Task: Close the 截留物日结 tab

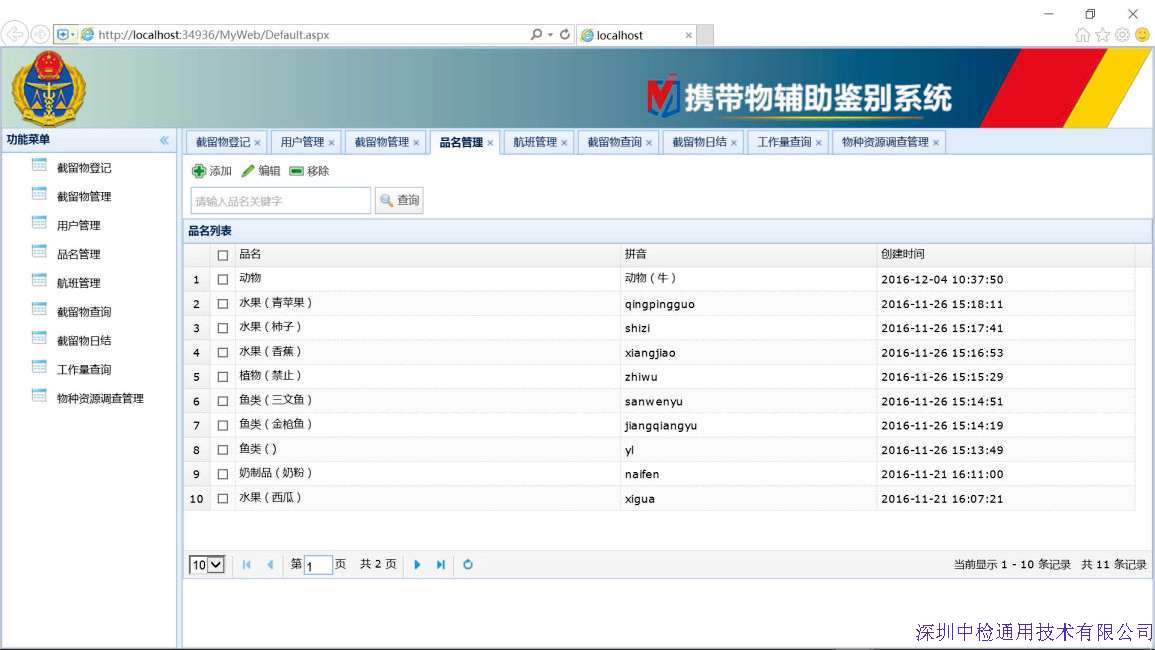Action: pos(734,143)
